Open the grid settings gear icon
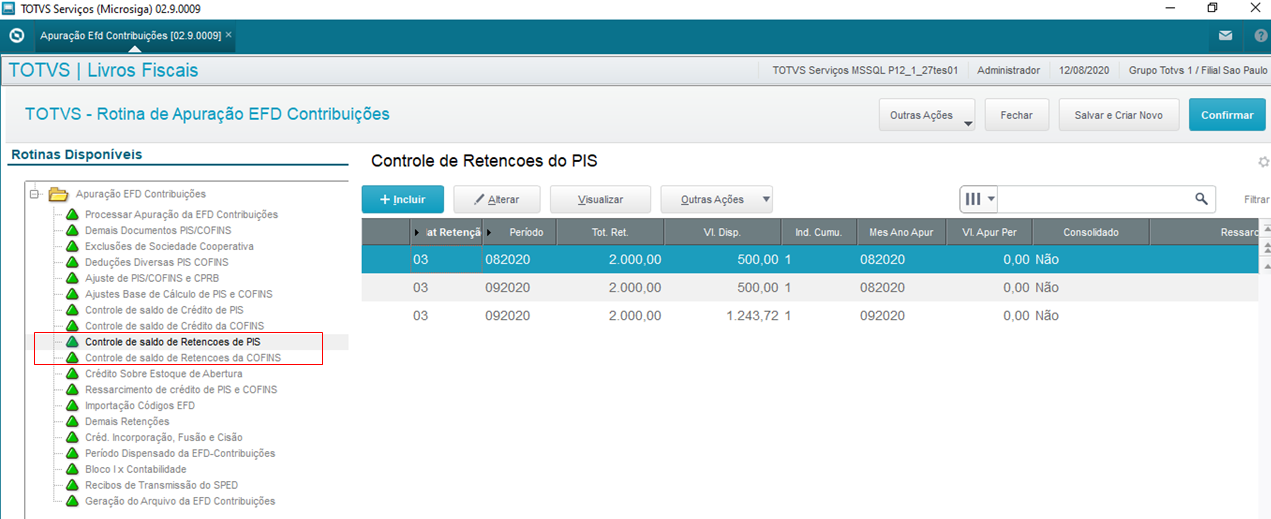Image resolution: width=1271 pixels, height=519 pixels. [x=1264, y=162]
